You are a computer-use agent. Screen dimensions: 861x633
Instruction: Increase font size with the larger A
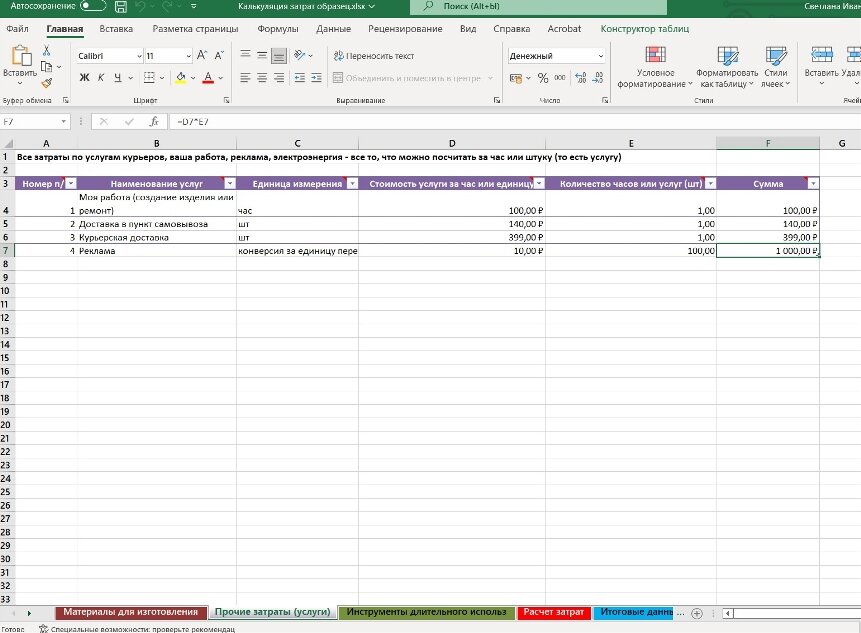(202, 55)
